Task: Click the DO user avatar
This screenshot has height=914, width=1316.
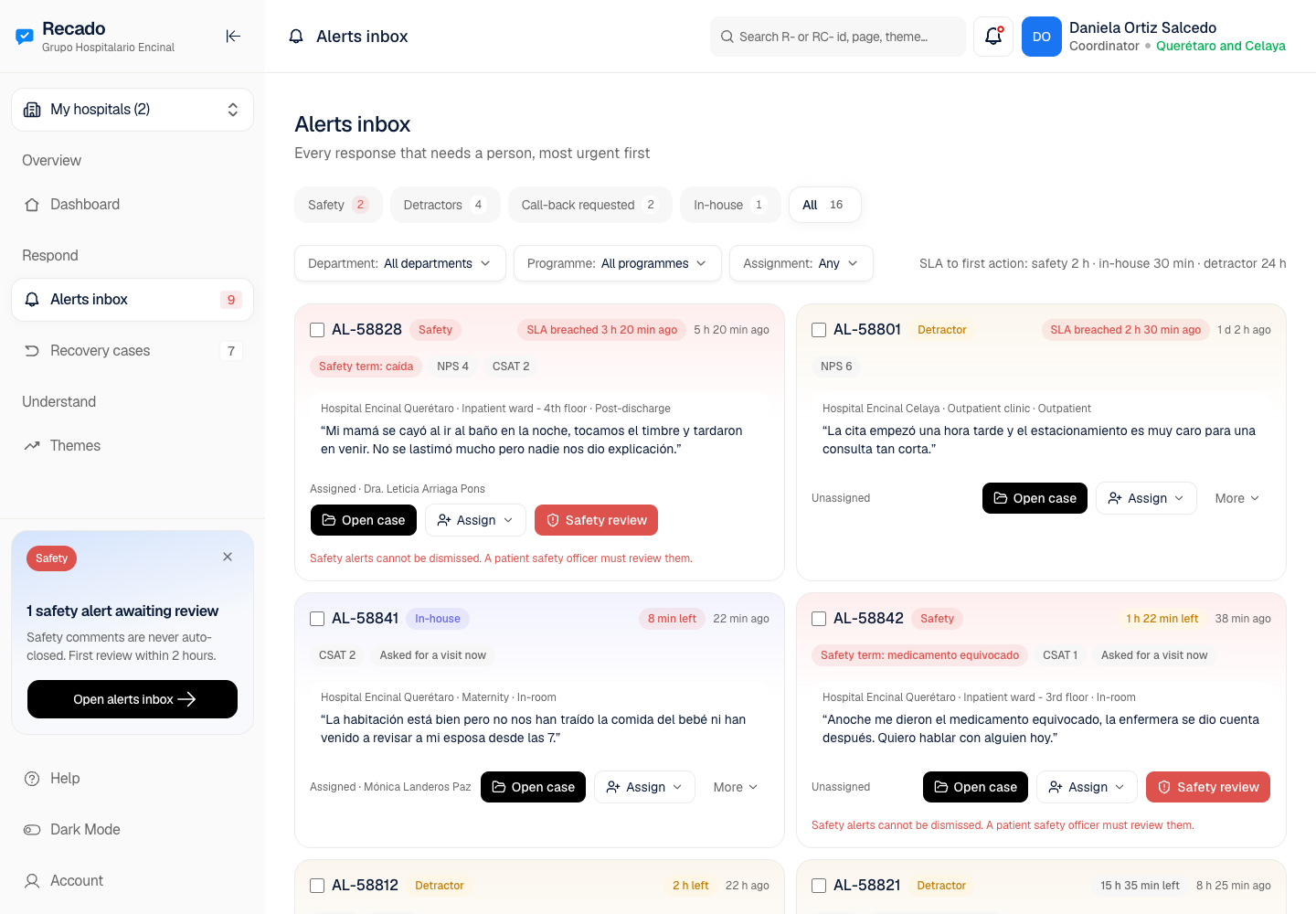Action: (1042, 37)
